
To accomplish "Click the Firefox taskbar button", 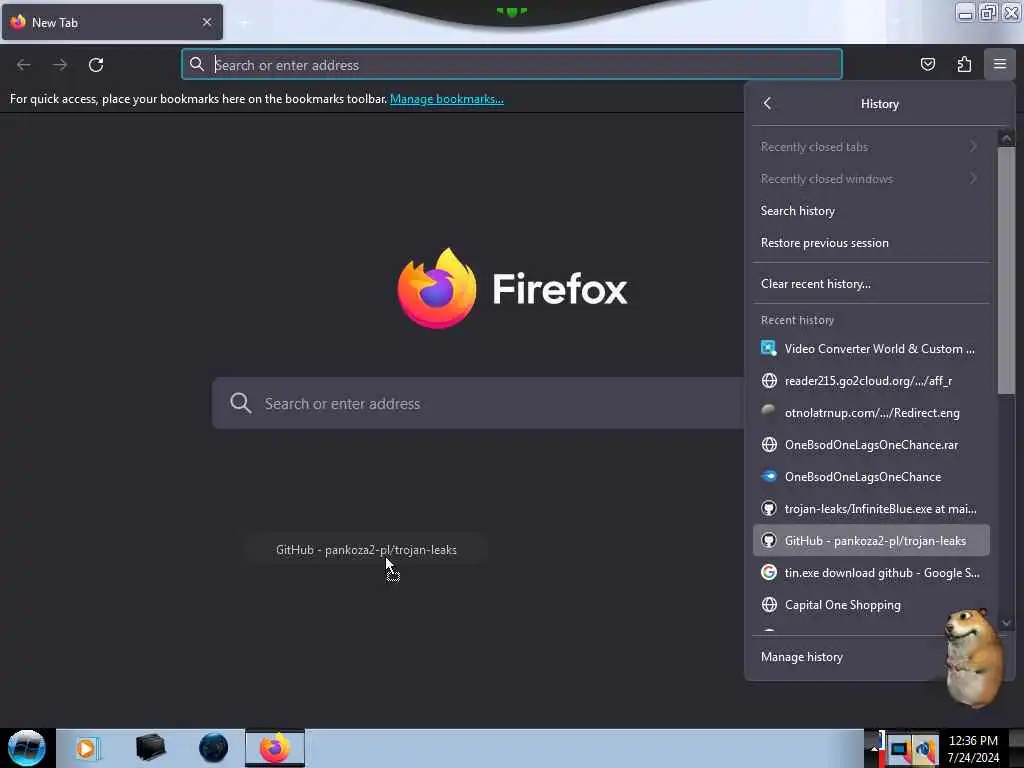I will pyautogui.click(x=275, y=748).
